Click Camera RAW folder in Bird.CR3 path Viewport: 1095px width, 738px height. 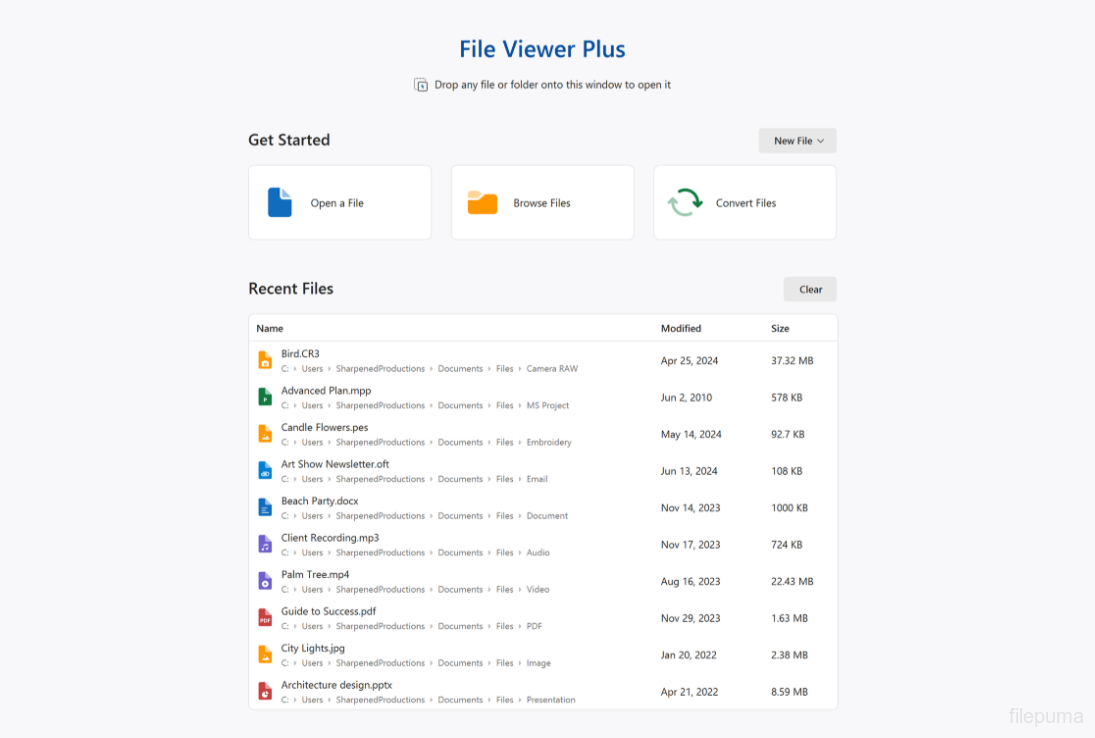552,369
